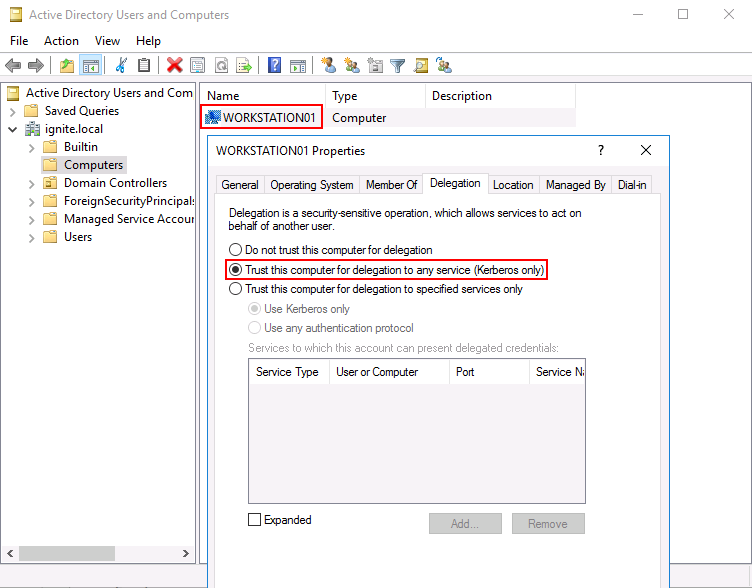Click the Find objects magnifier icon
752x588 pixels.
tap(421, 65)
